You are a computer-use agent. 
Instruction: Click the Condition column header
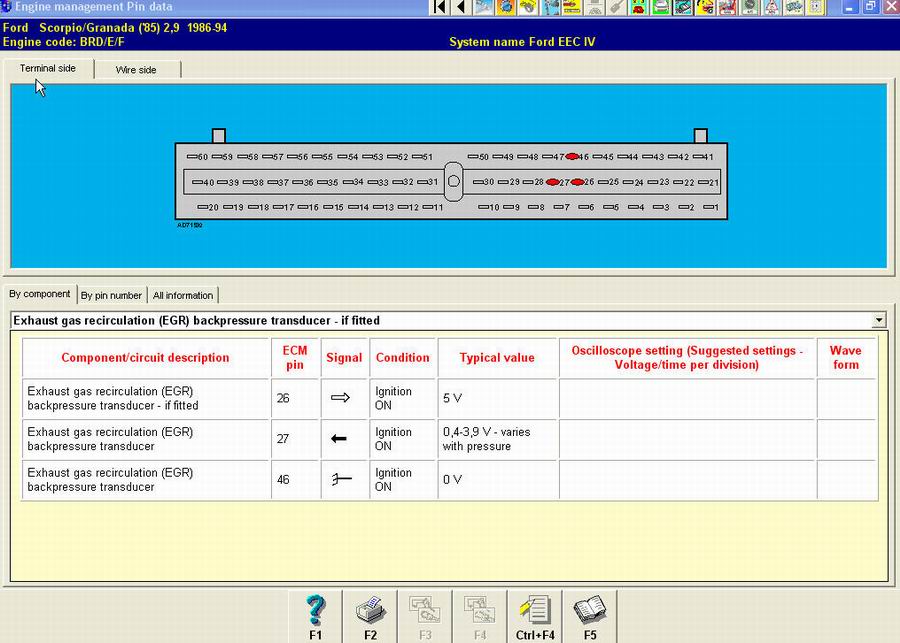coord(402,358)
